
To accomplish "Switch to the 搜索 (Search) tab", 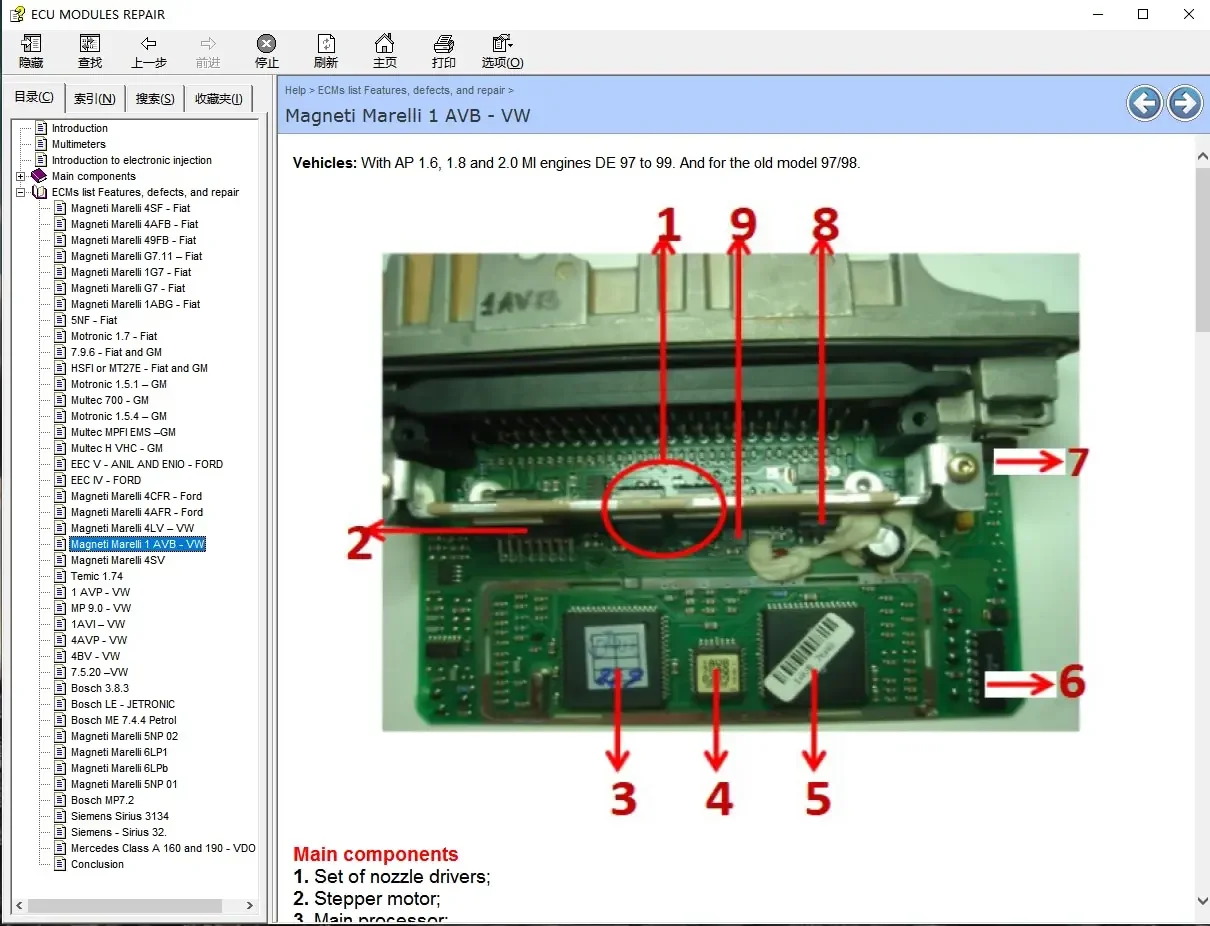I will [155, 99].
